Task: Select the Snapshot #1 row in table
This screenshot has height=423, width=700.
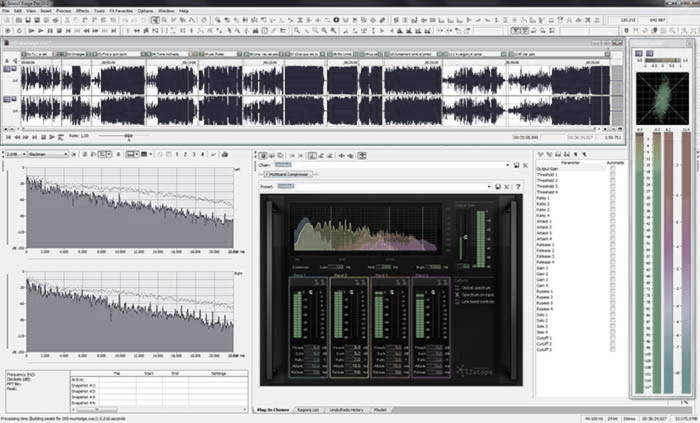Action: click(x=159, y=385)
